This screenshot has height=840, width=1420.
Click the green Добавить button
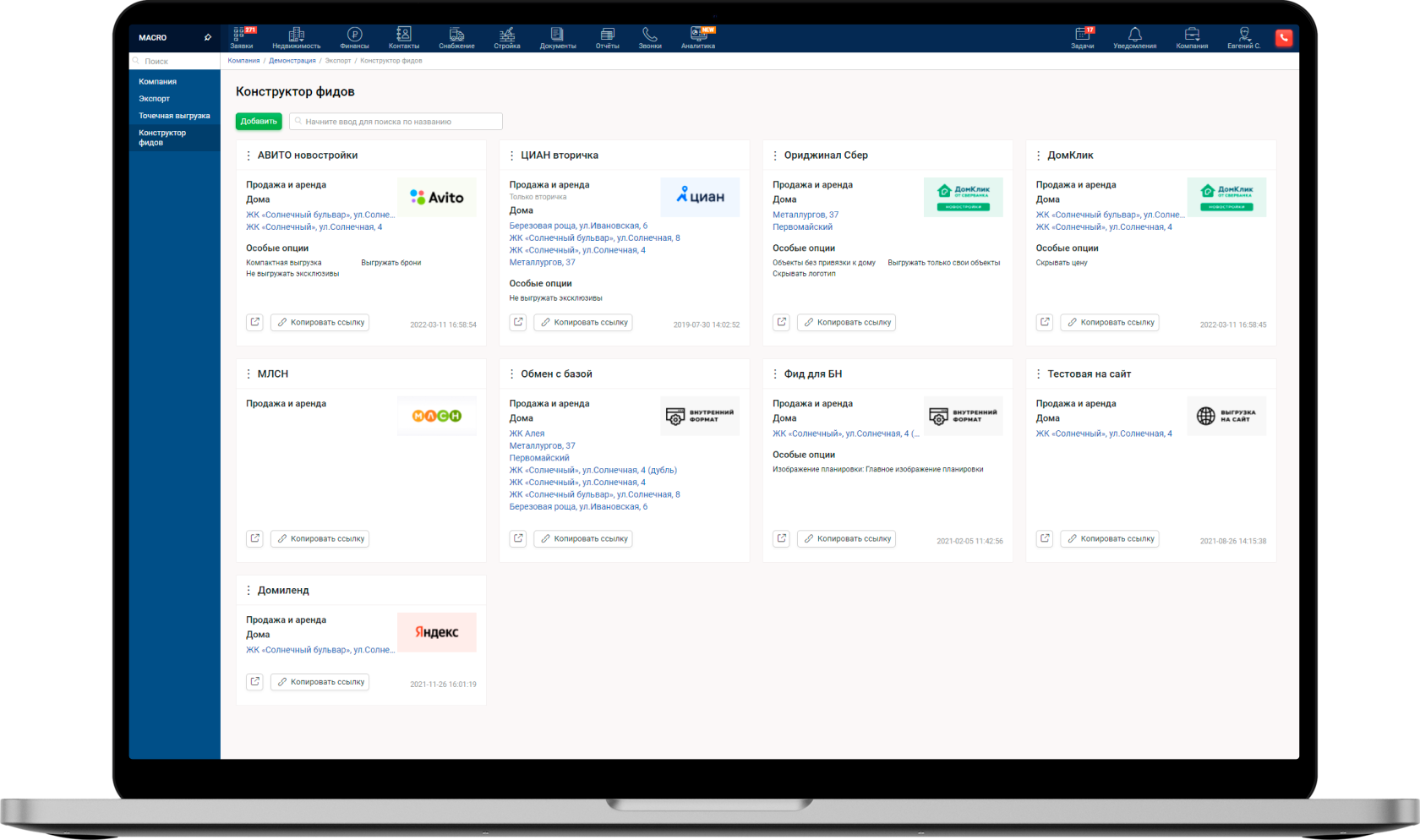click(x=259, y=122)
